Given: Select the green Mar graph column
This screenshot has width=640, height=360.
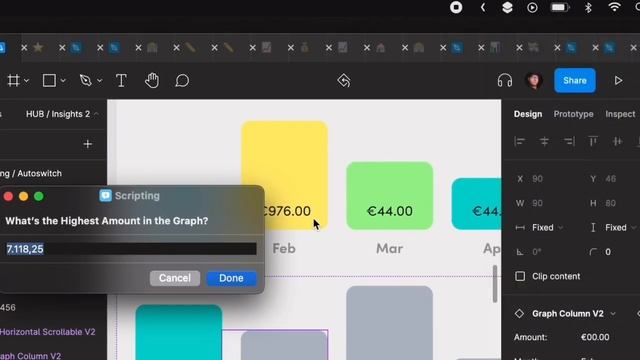Looking at the screenshot, I should coord(389,196).
